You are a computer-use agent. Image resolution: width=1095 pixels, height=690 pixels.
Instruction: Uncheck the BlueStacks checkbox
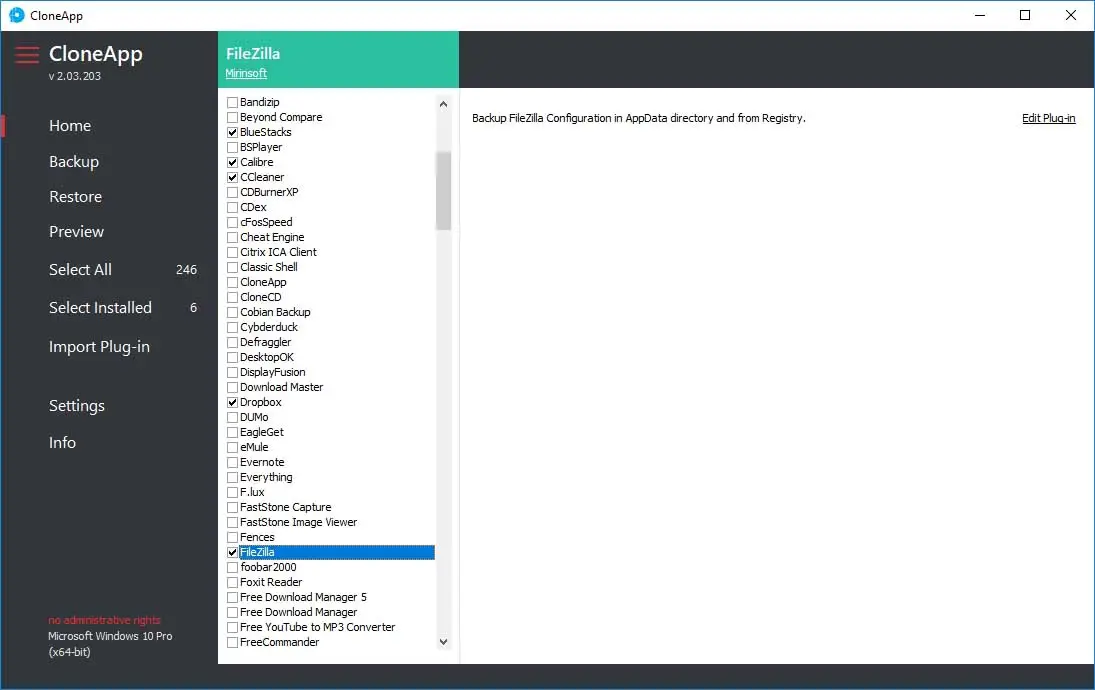(x=233, y=133)
